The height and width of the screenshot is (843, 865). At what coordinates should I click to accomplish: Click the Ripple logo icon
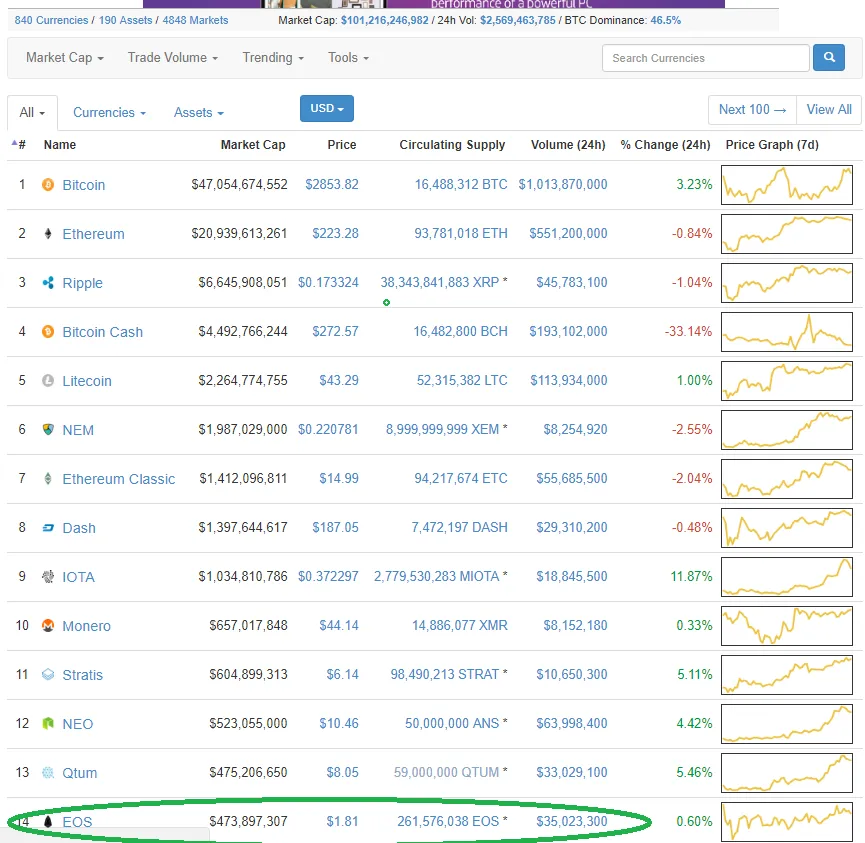pyautogui.click(x=48, y=283)
